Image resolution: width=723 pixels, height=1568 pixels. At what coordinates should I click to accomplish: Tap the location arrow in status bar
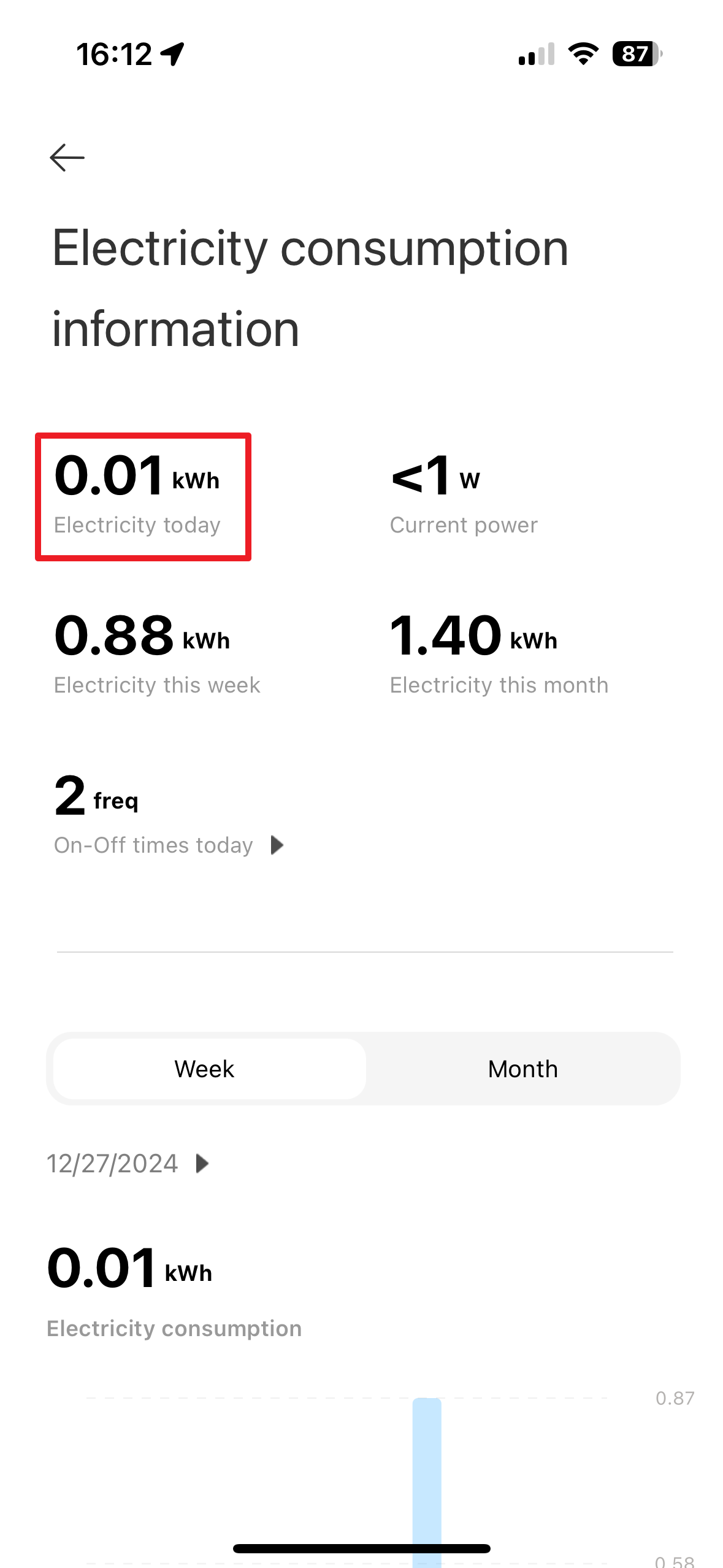[173, 54]
